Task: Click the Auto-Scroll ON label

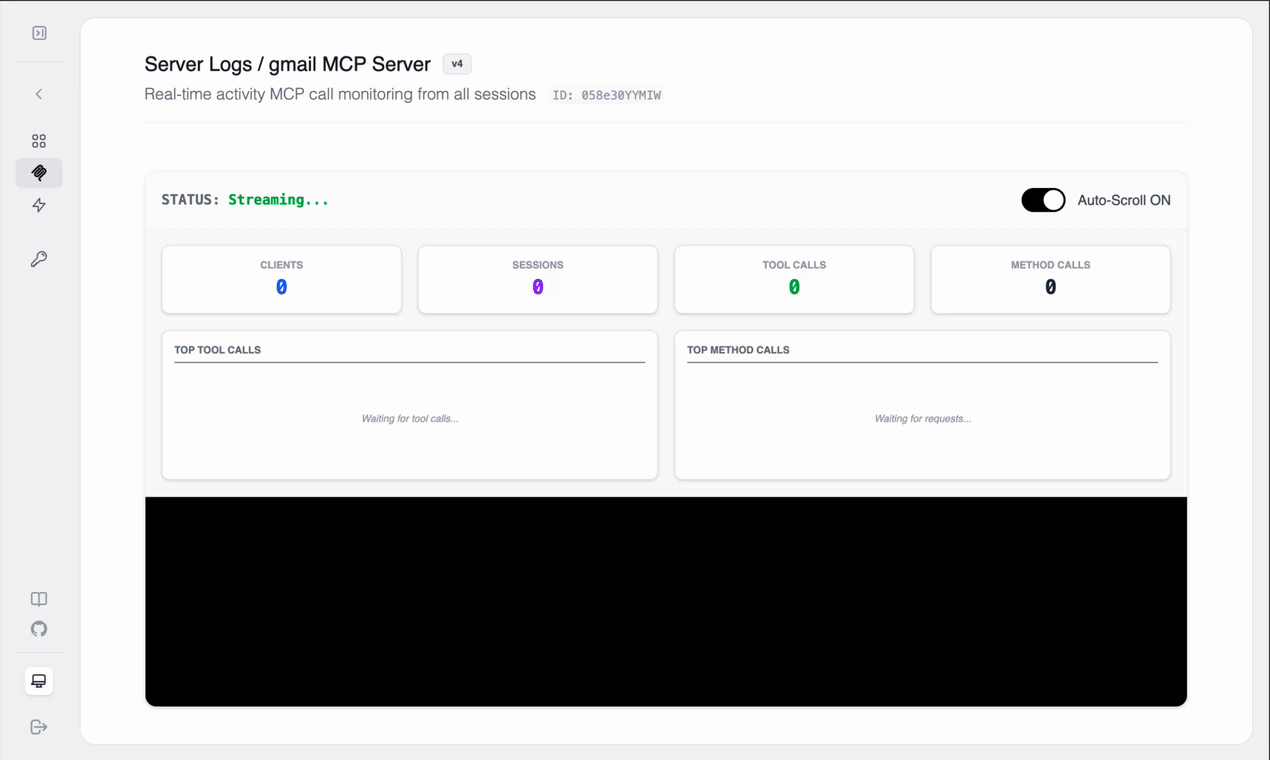Action: [1124, 200]
